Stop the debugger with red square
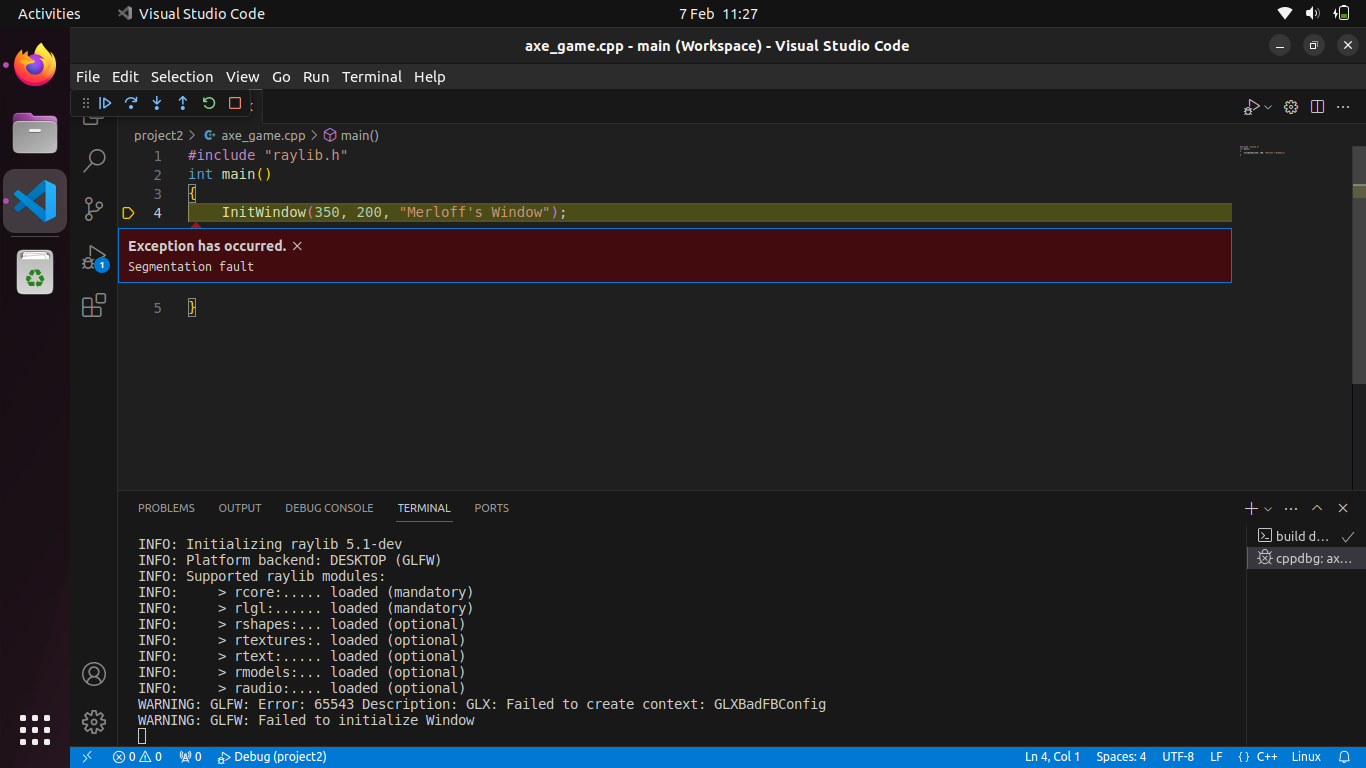The image size is (1366, 768). (x=235, y=103)
